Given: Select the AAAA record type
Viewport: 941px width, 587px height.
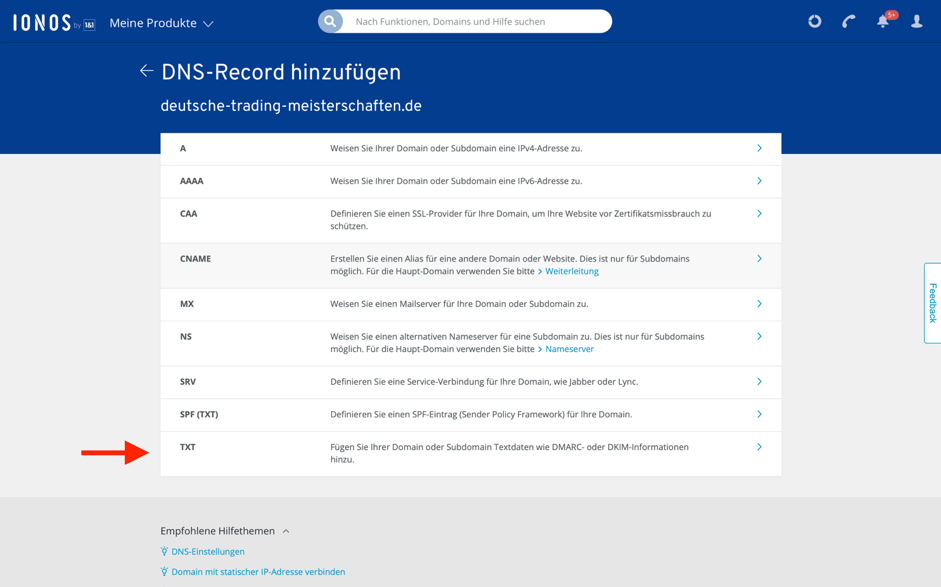Looking at the screenshot, I should point(470,181).
